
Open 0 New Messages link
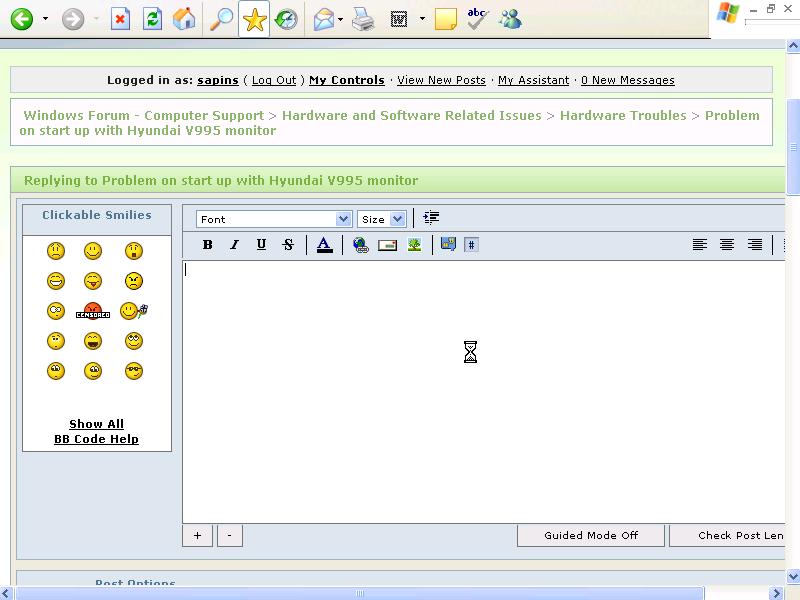pos(628,80)
